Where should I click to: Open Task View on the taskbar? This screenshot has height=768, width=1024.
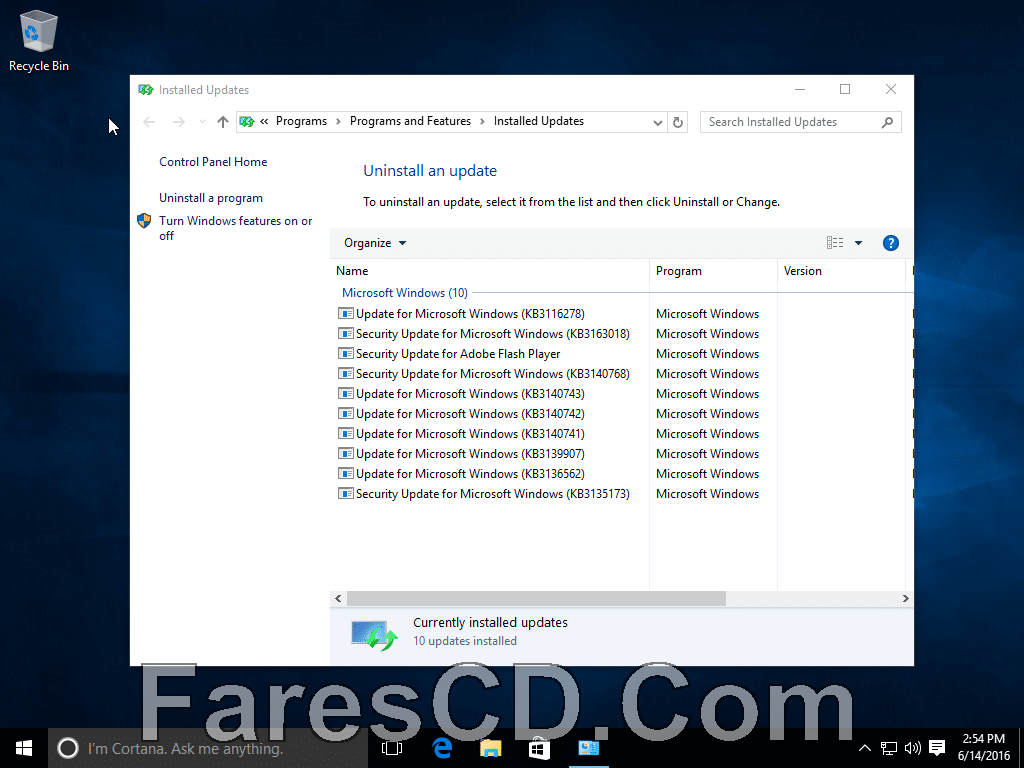[x=392, y=748]
